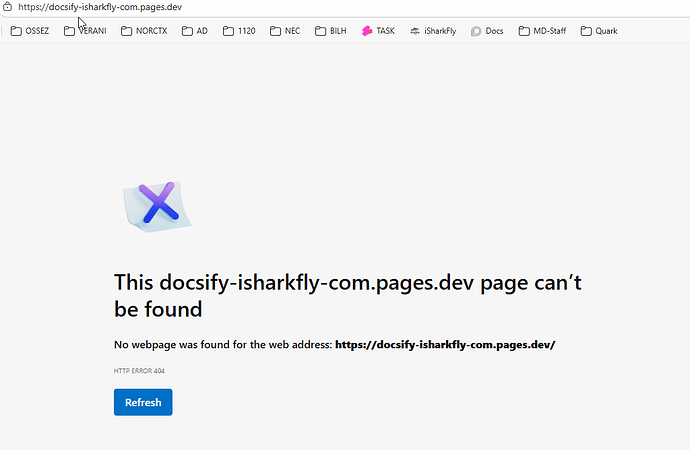Click the error page X illustration
Viewport: 690px width, 450px height.
(x=157, y=206)
